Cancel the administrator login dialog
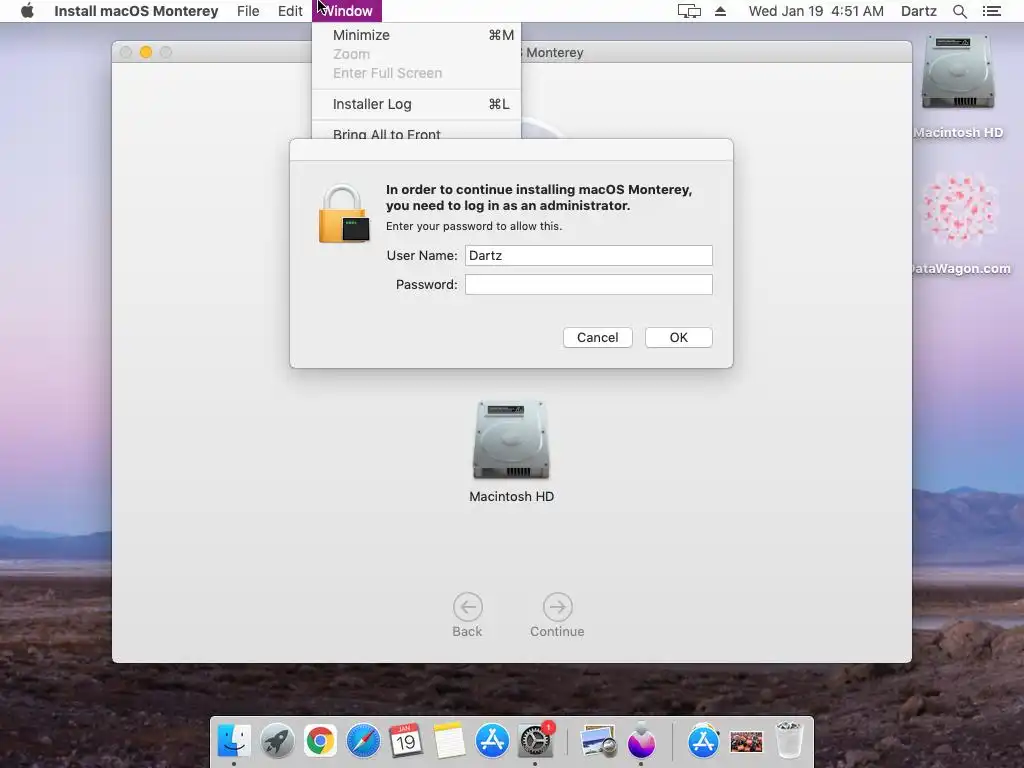The width and height of the screenshot is (1024, 768). 598,338
